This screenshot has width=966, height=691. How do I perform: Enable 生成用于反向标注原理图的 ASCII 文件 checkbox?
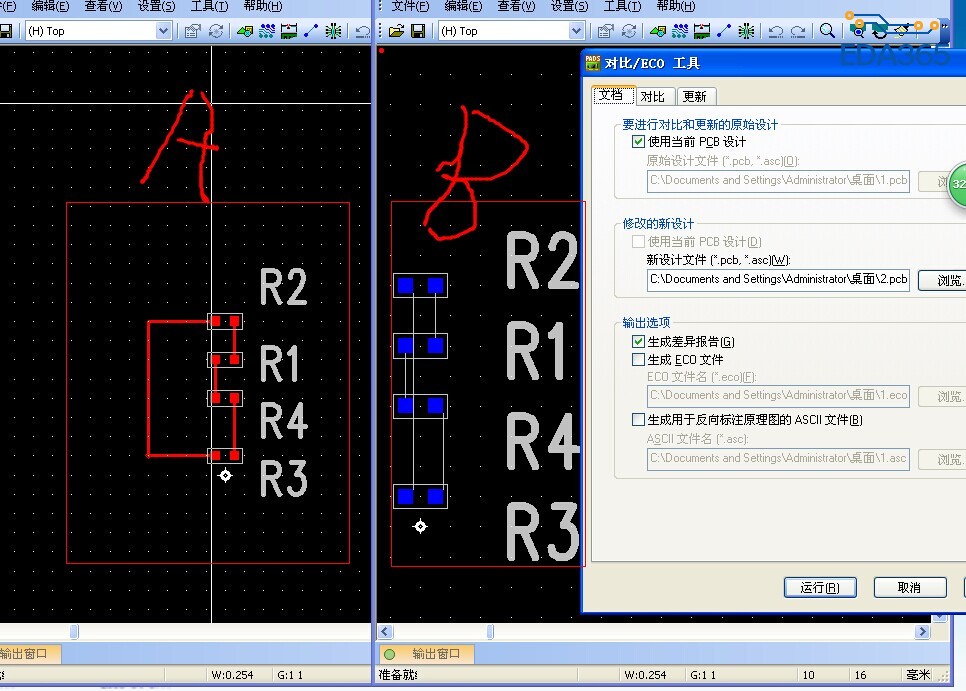pos(638,419)
